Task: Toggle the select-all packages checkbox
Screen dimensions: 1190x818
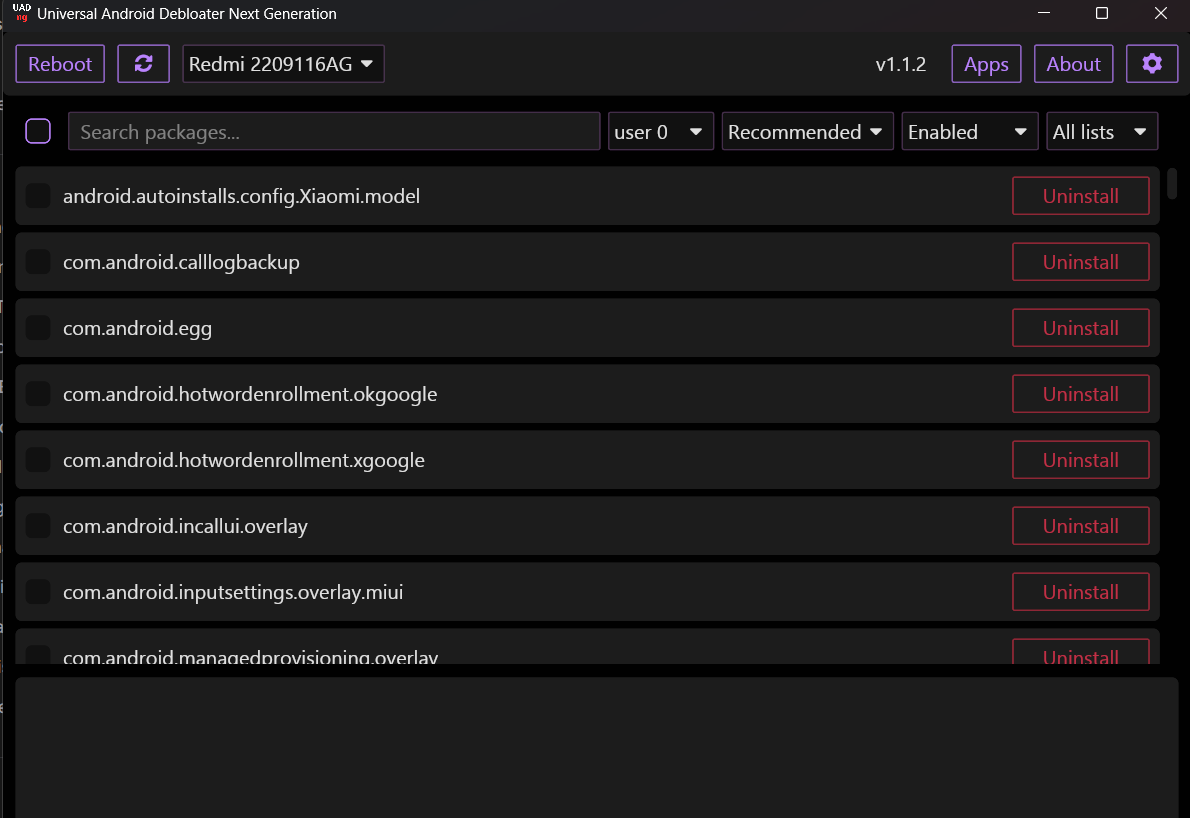Action: coord(38,131)
